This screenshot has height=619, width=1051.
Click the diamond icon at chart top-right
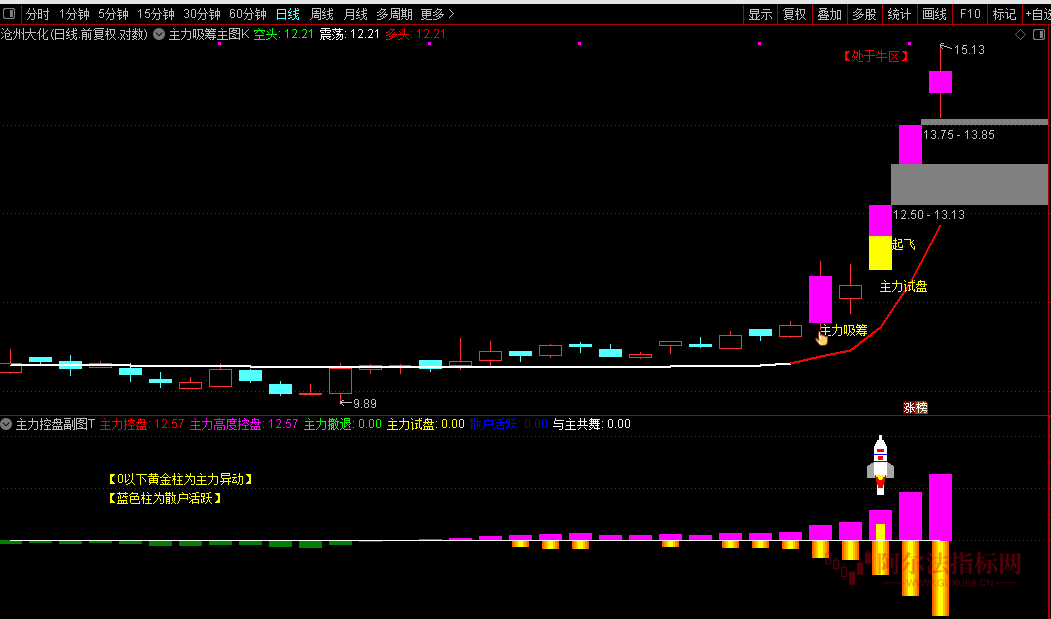1020,34
